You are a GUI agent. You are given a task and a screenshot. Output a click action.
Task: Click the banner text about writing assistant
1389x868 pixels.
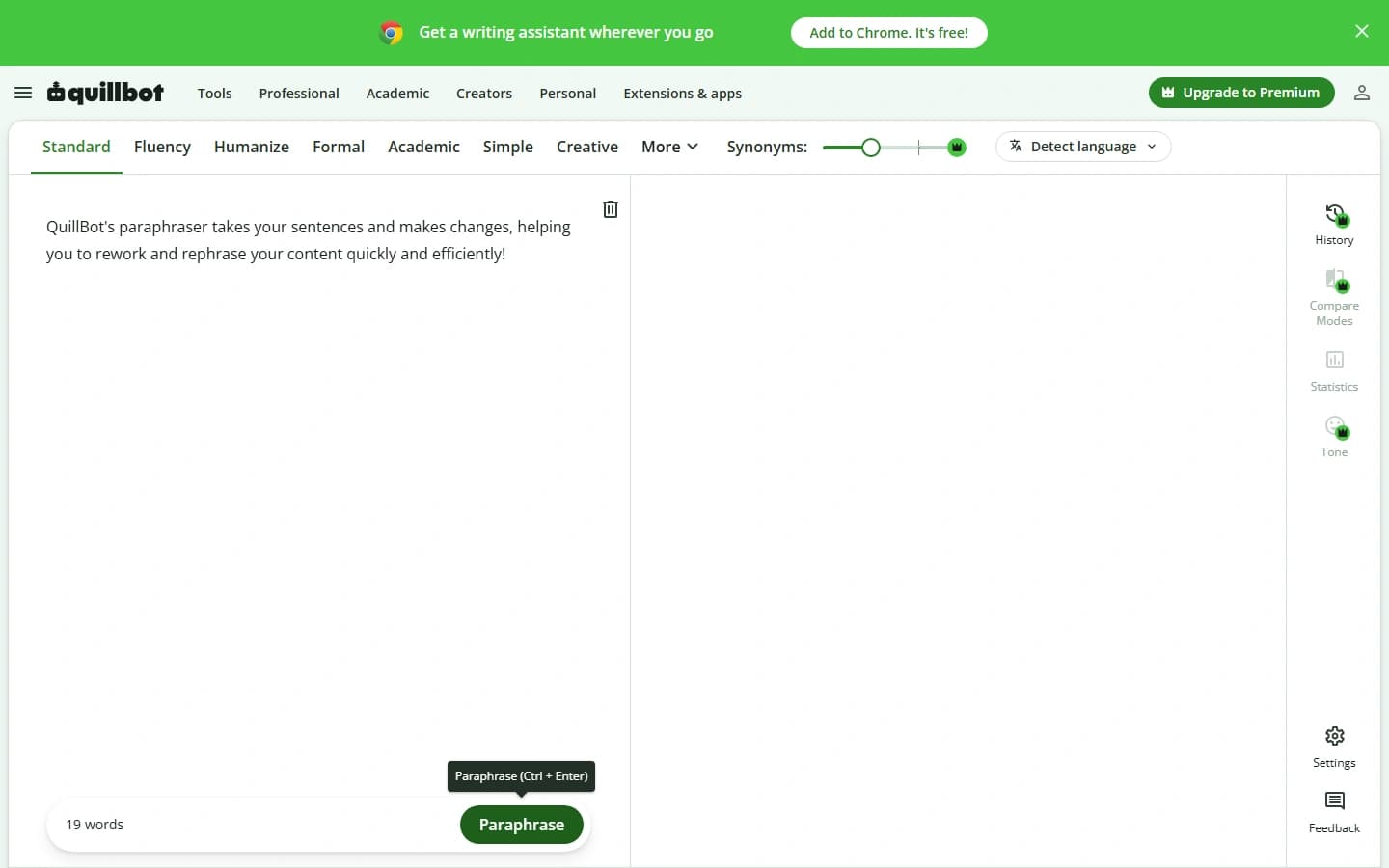(x=566, y=32)
